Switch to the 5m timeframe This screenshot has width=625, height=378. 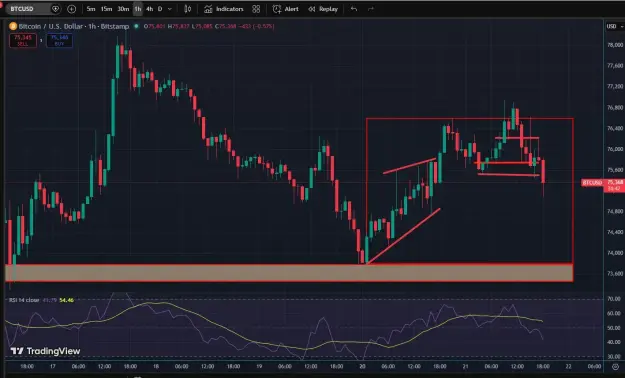click(91, 9)
